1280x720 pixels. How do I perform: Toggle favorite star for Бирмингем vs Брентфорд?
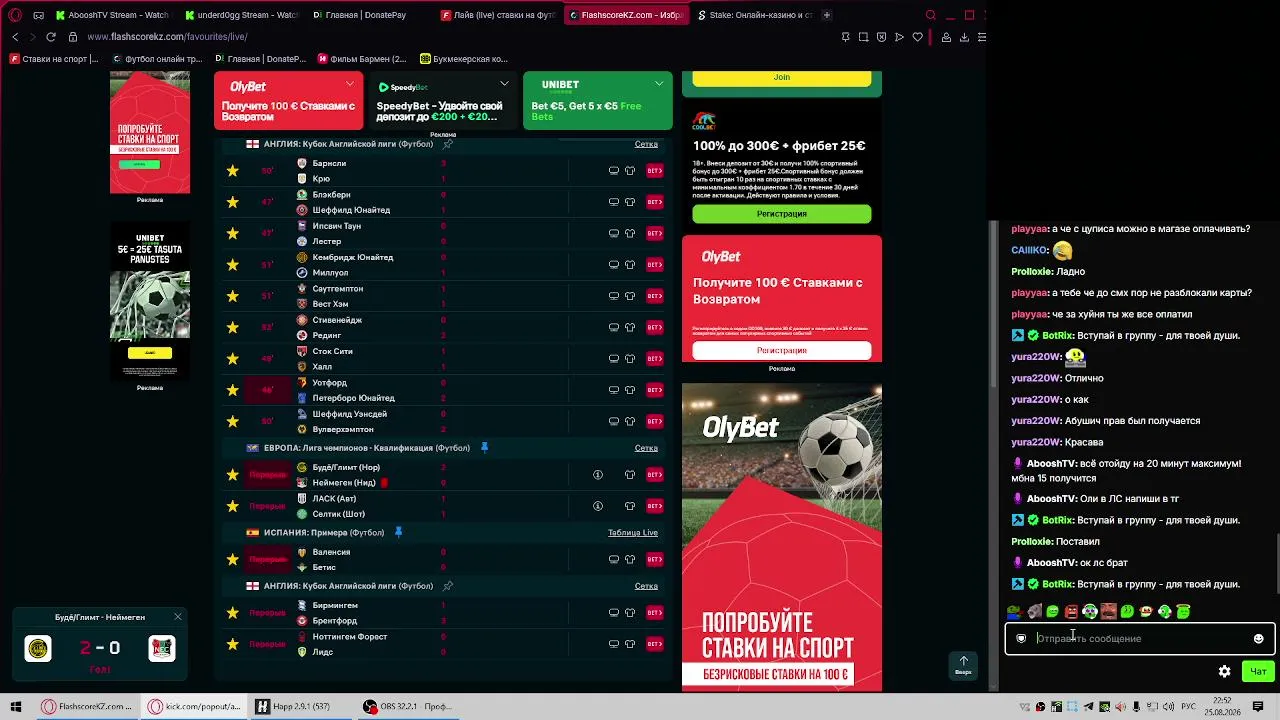point(233,612)
